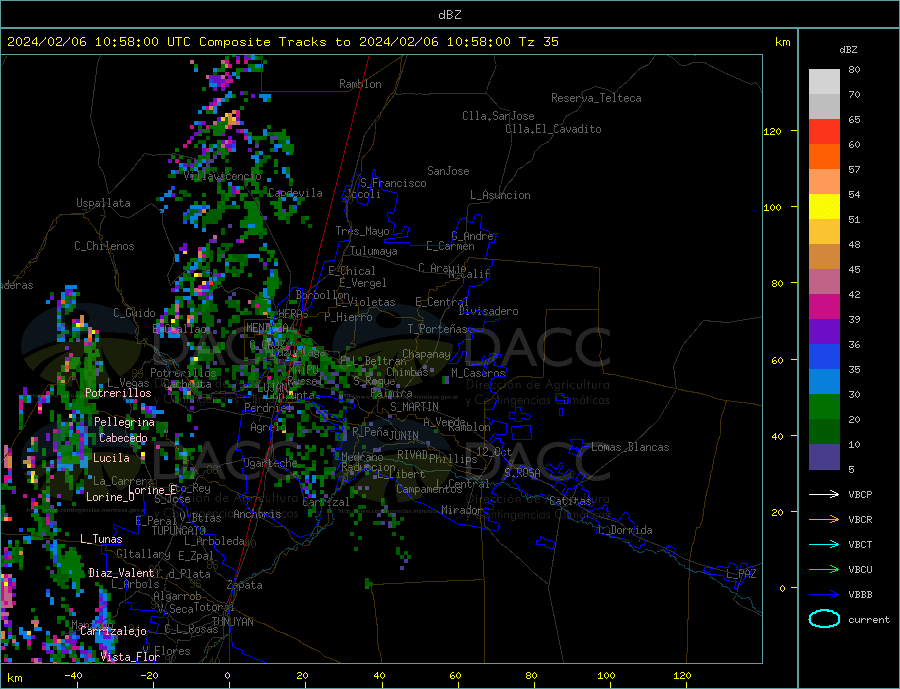Screen dimensions: 900x689
Task: Click the '0' tick on right km axis
Action: [782, 588]
